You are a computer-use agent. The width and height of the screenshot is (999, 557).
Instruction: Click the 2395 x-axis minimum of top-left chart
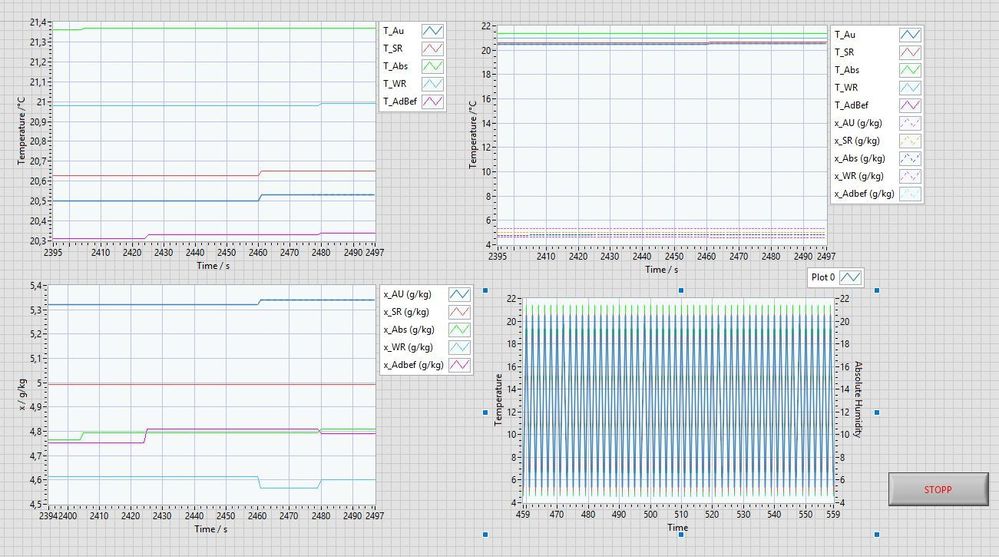coord(52,252)
